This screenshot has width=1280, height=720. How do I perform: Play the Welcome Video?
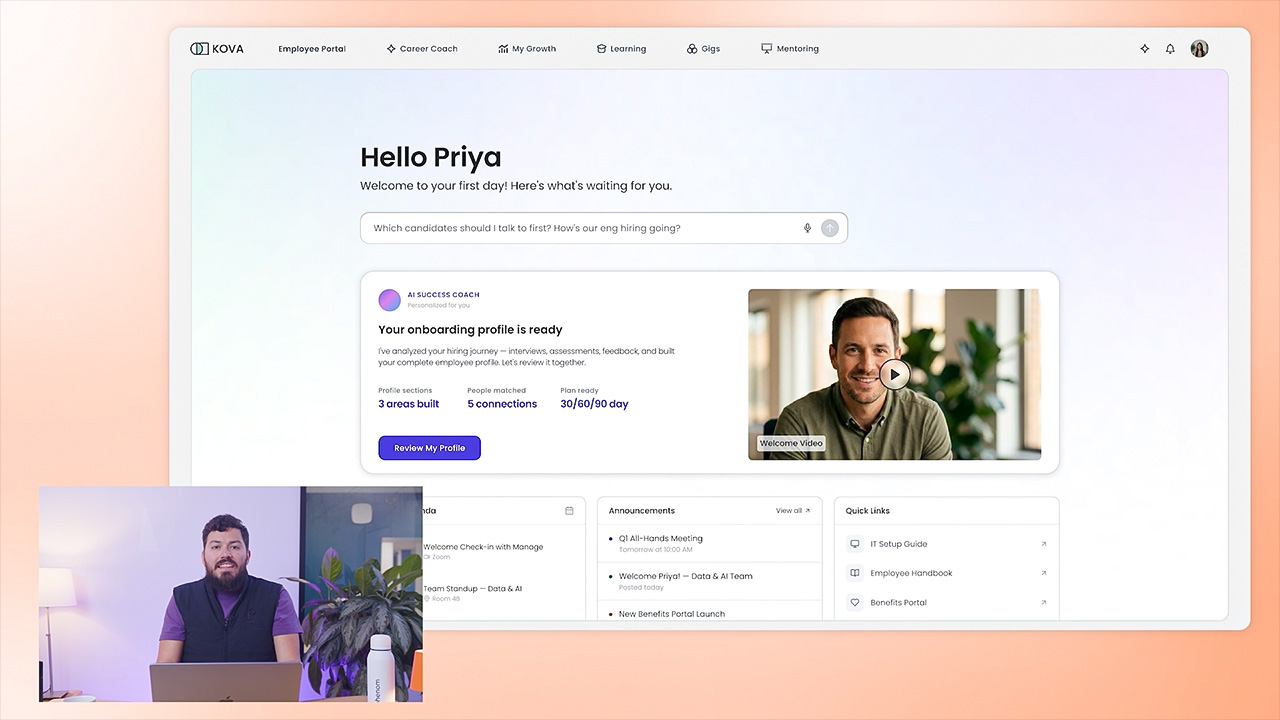(x=894, y=374)
